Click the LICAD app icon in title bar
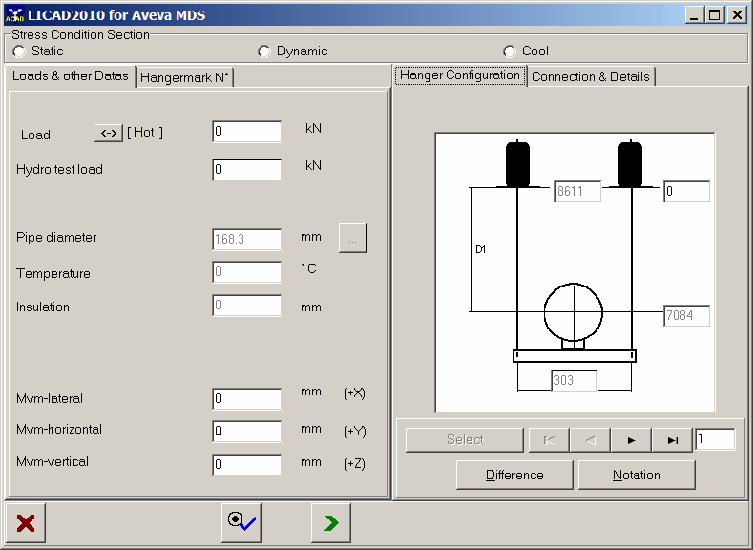The width and height of the screenshot is (753, 550). [x=14, y=15]
